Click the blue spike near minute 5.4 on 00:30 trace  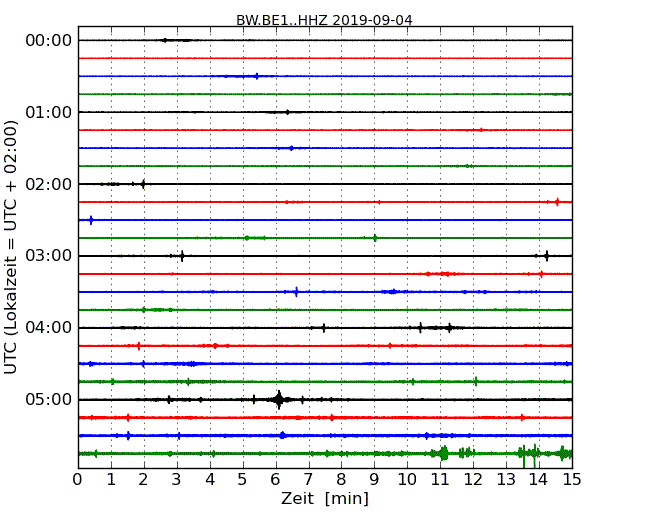[257, 76]
